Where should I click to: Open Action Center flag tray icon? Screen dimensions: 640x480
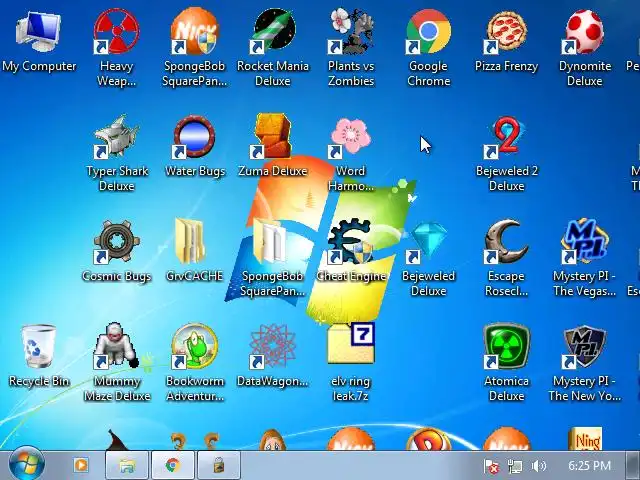point(491,466)
